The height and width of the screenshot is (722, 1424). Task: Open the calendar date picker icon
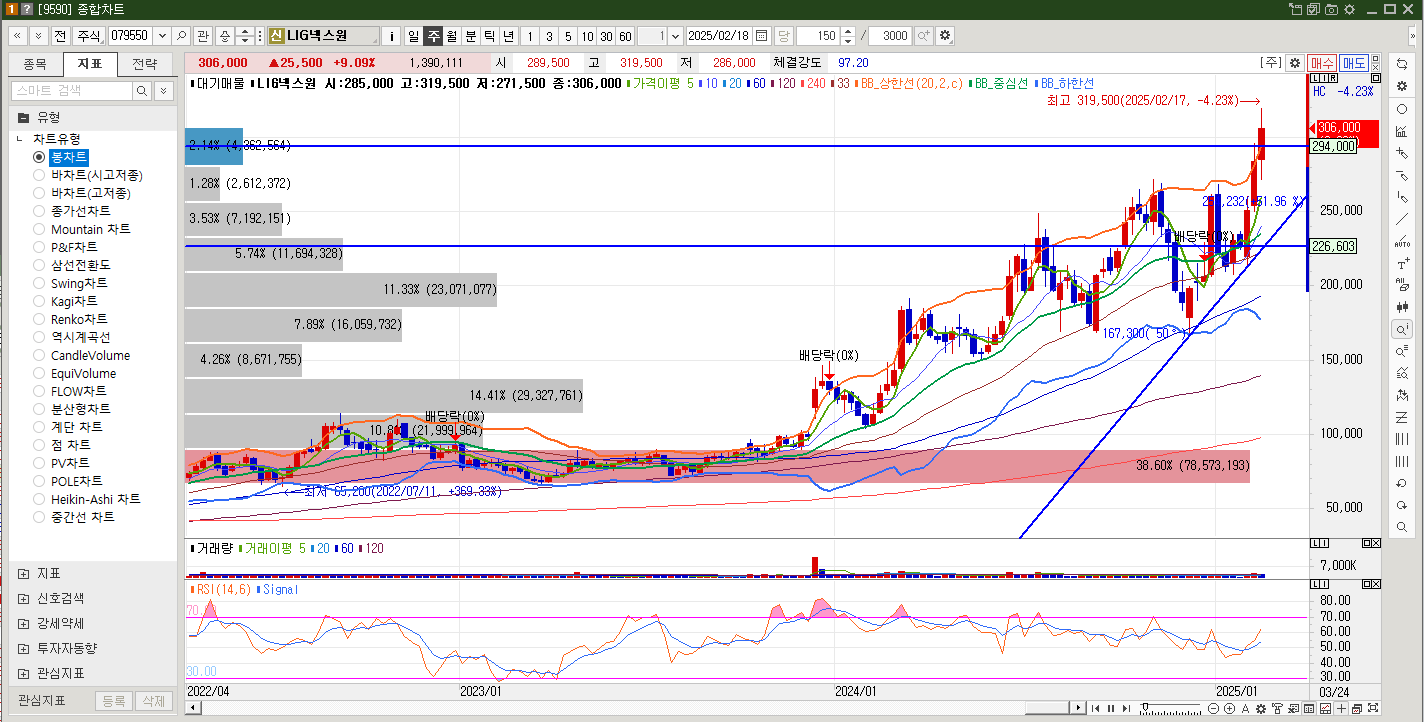pos(762,35)
